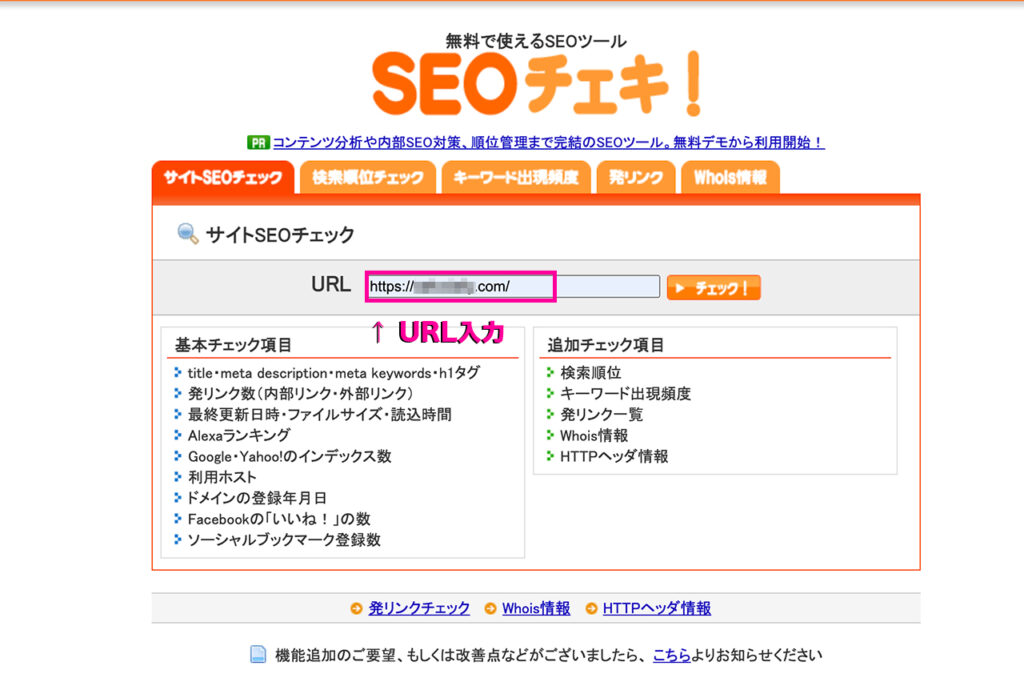
Task: Click the Facebookの「いいね！」の数 item
Action: 279,519
